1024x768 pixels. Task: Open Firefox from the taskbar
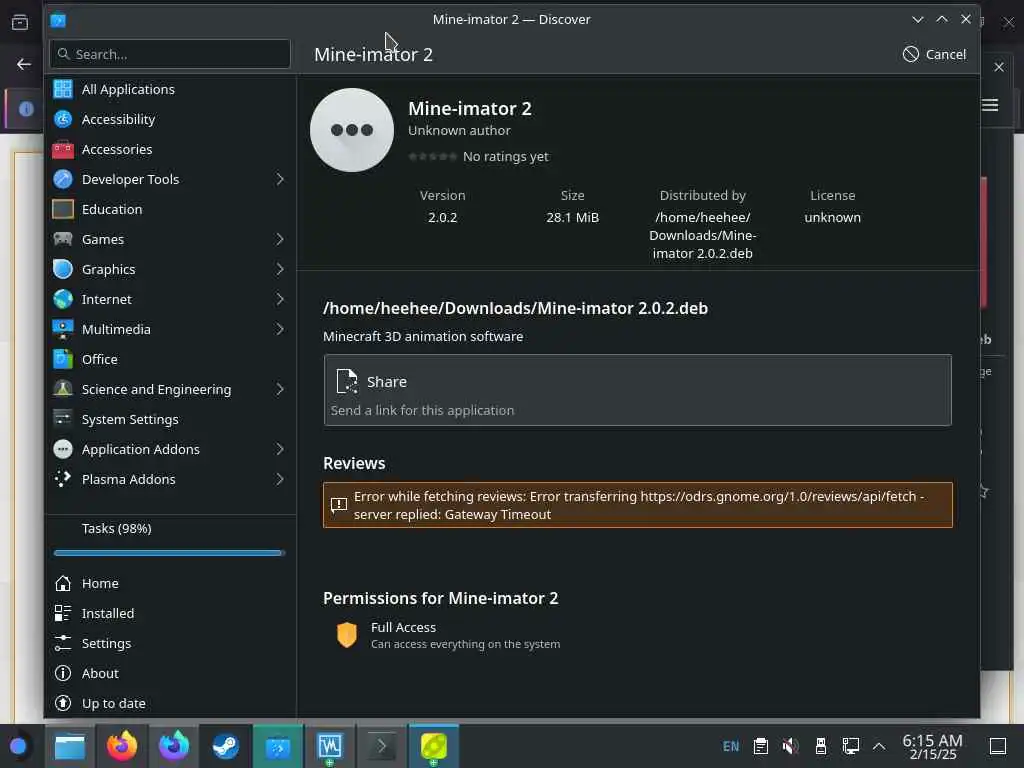pos(121,746)
